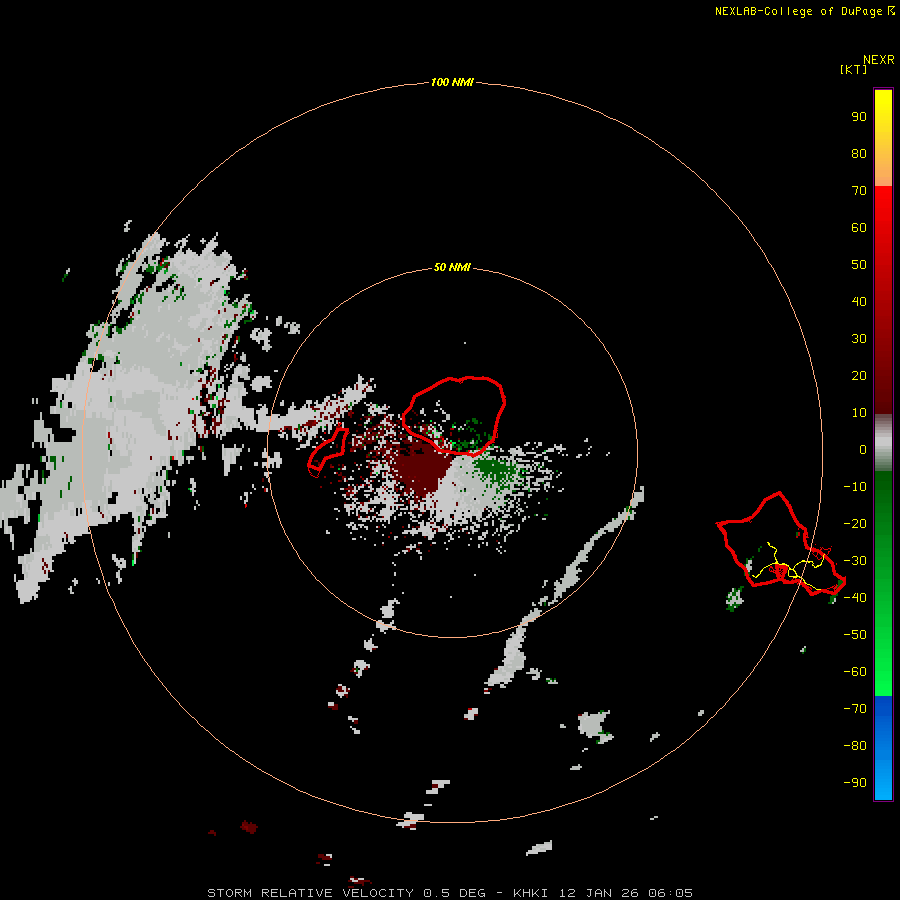Click the -90 value on the velocity scale
This screenshot has width=900, height=900.
(855, 783)
